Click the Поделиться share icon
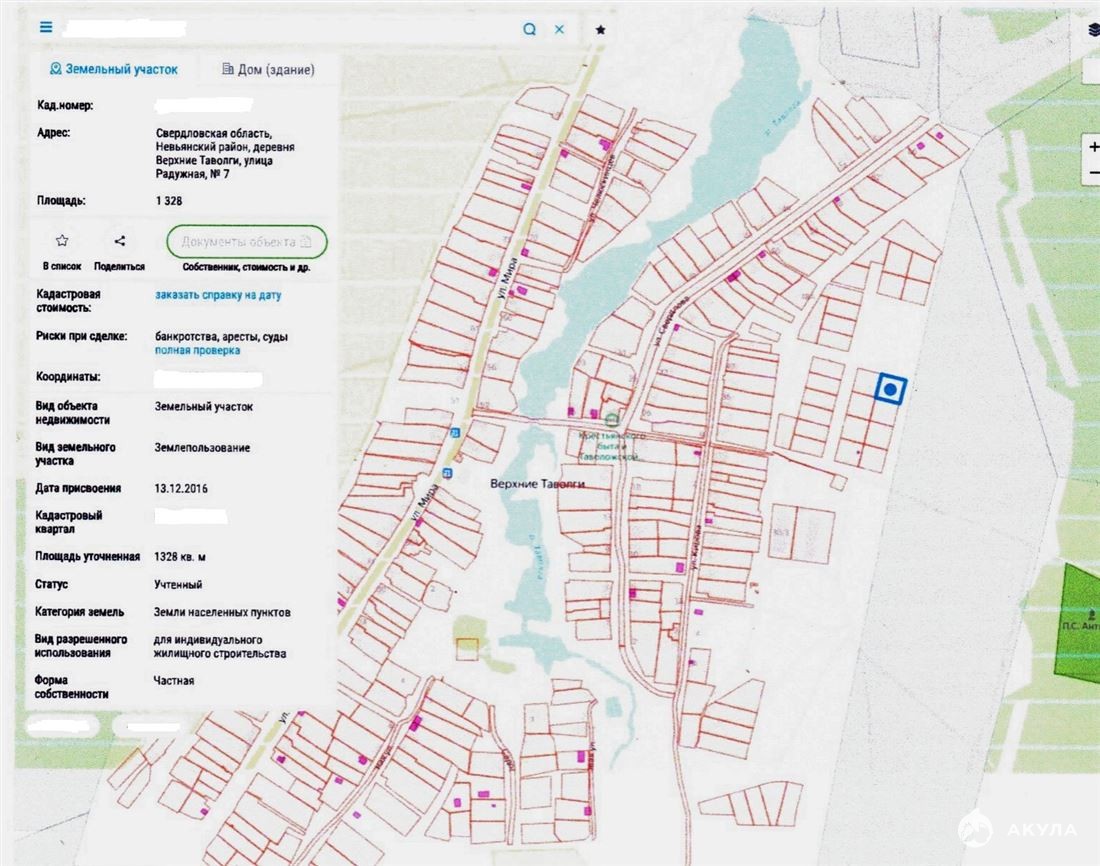The height and width of the screenshot is (866, 1100). (119, 241)
